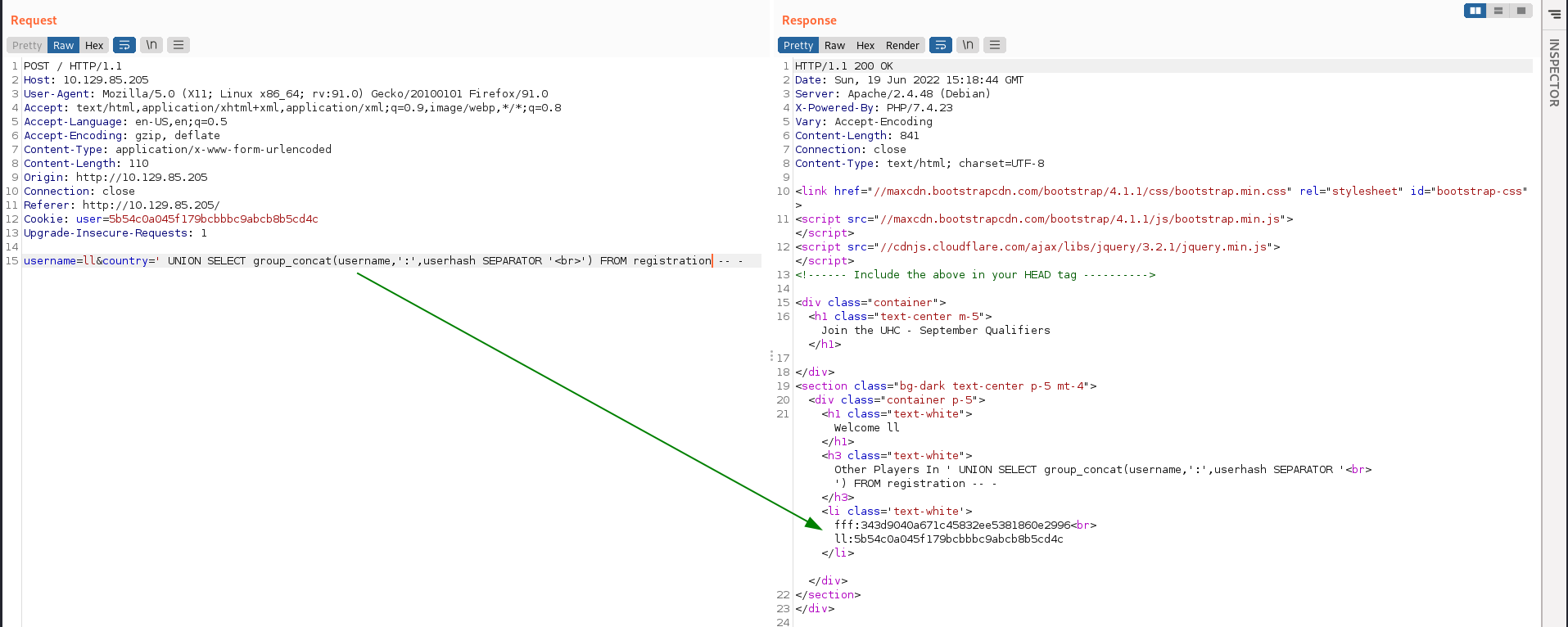Click the request Content-Type urlencoded line

click(178, 150)
